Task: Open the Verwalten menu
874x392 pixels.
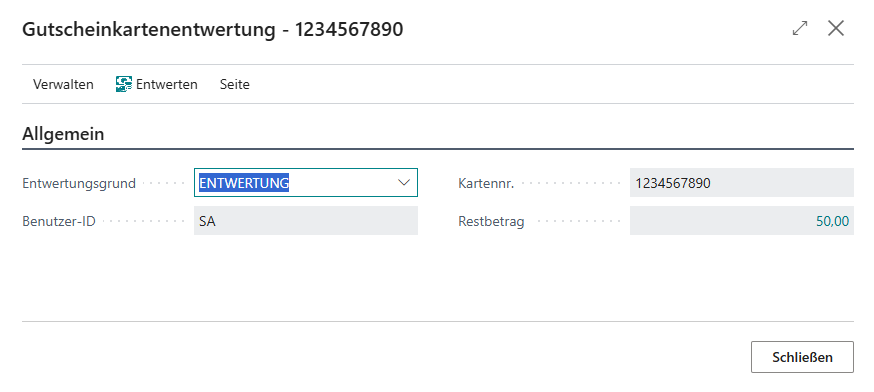Action: click(x=63, y=84)
